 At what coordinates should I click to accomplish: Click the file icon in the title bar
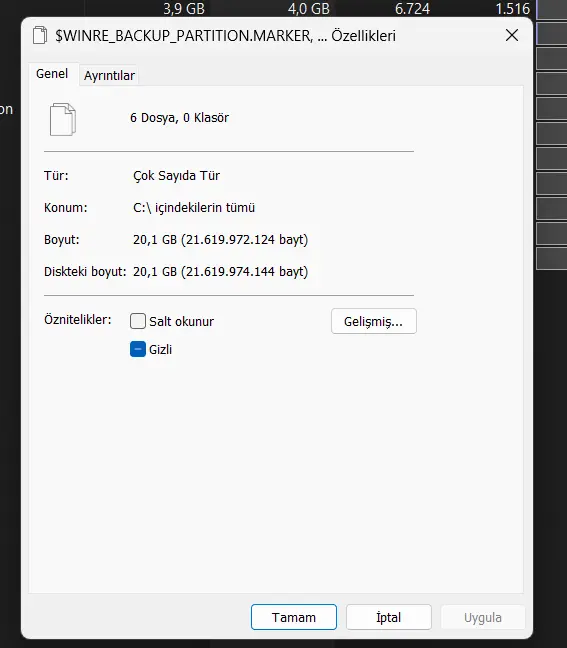click(x=40, y=35)
